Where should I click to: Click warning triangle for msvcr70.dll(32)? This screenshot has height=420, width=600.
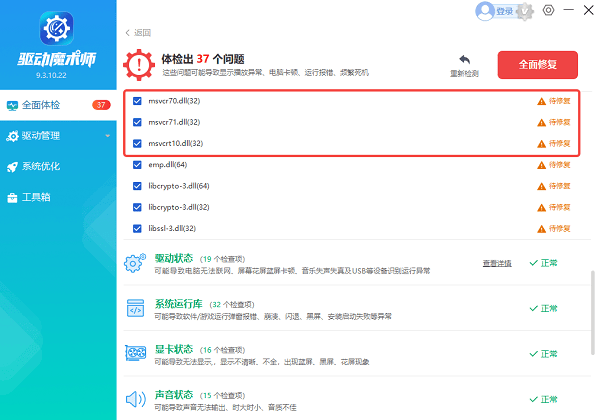[x=541, y=101]
